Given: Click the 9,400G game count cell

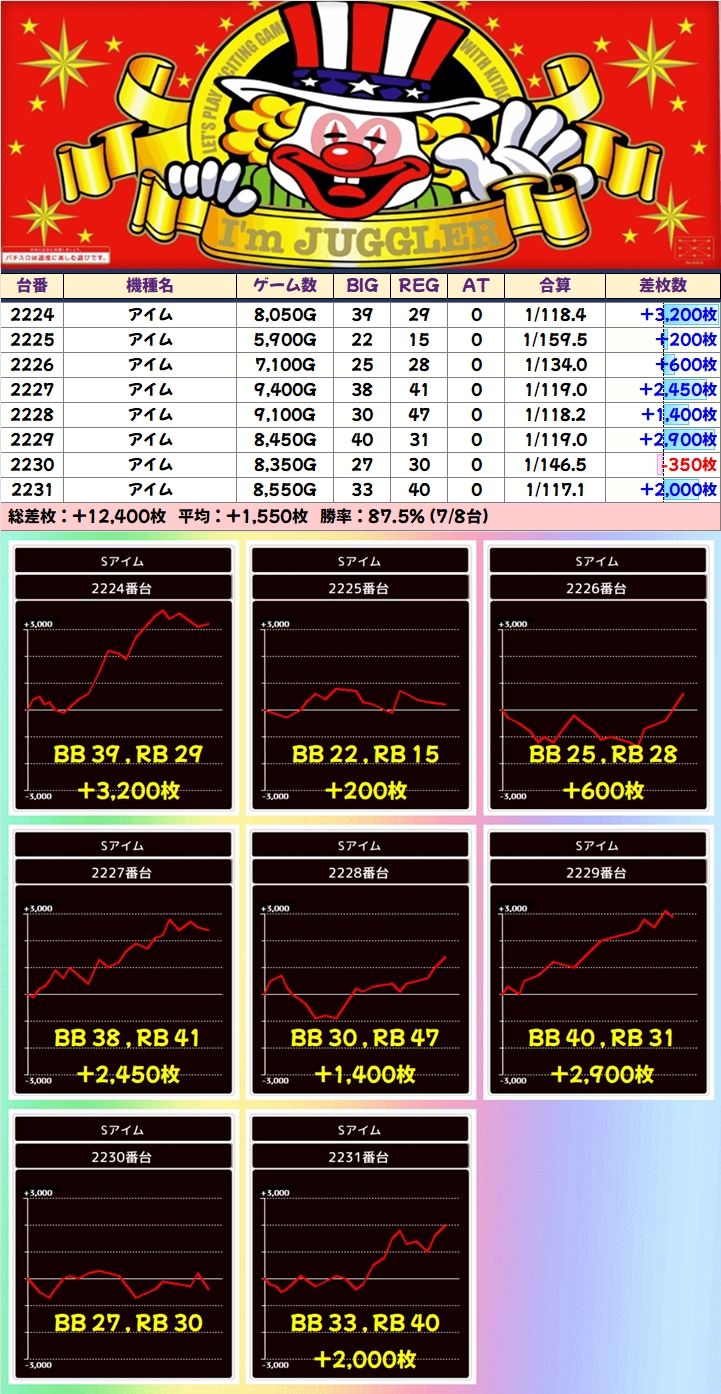Looking at the screenshot, I should tap(285, 390).
